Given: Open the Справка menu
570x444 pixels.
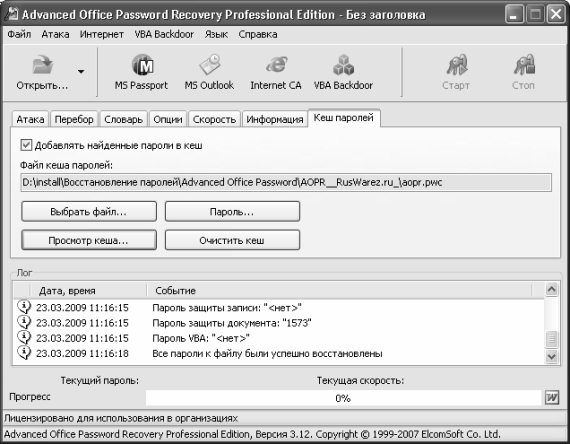Looking at the screenshot, I should tap(258, 34).
